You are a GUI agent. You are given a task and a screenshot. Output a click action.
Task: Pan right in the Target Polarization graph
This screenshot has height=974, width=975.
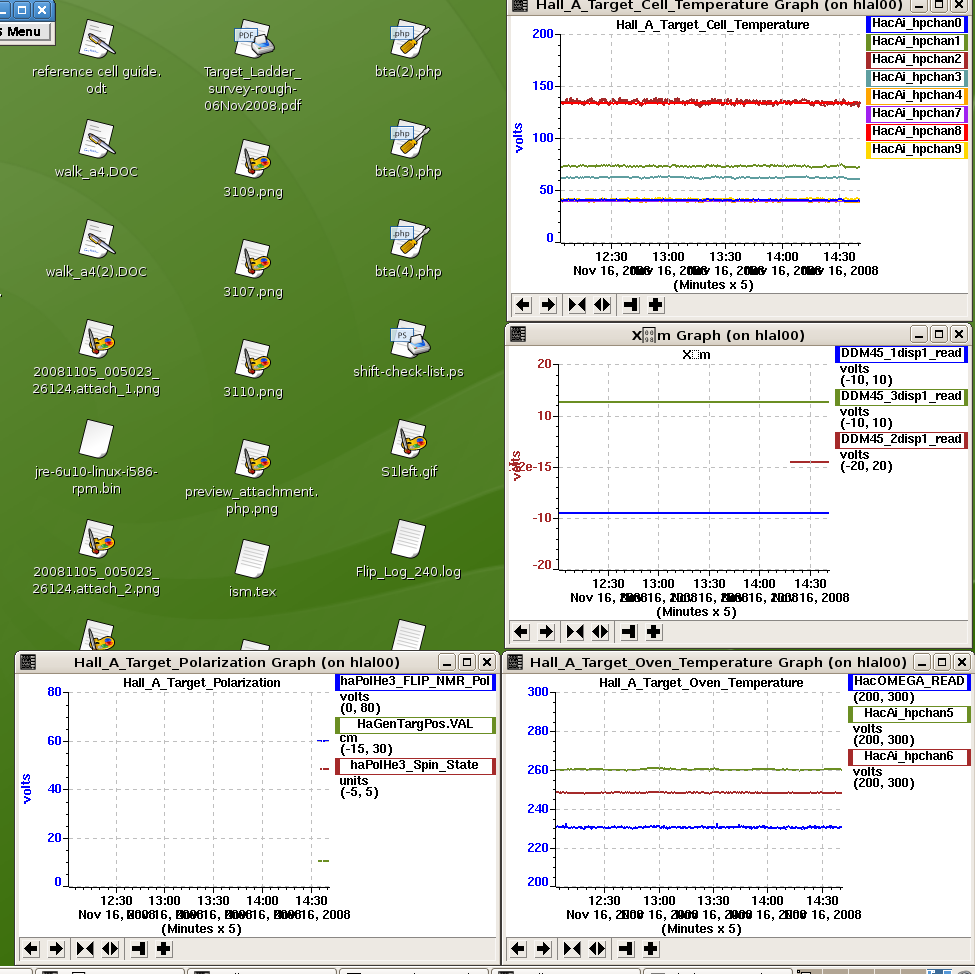point(56,948)
